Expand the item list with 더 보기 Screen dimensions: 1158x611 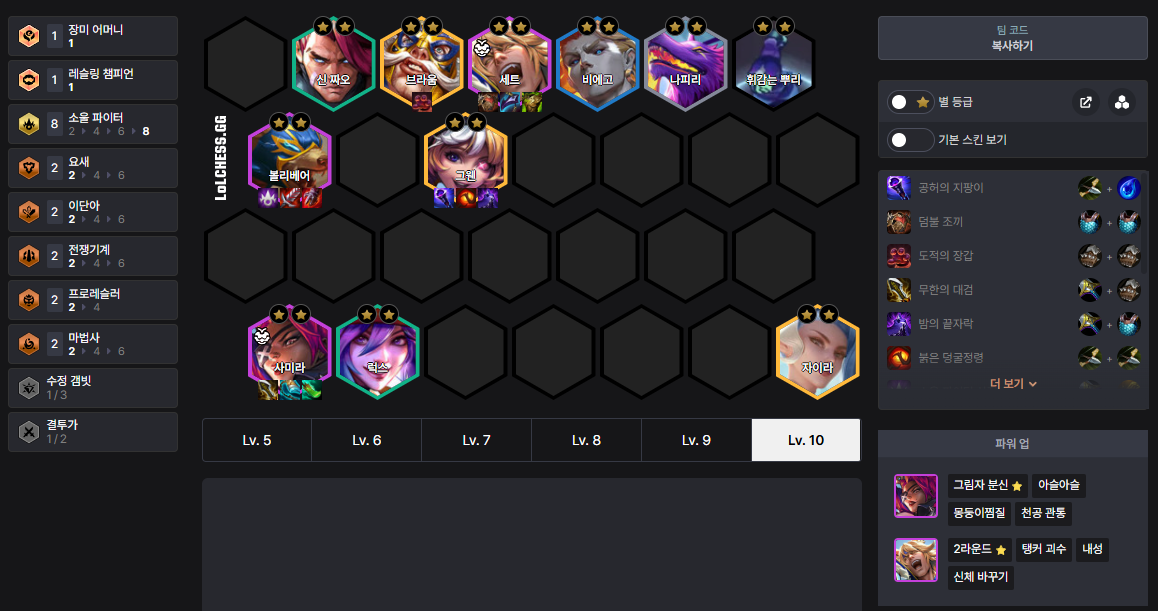1013,383
